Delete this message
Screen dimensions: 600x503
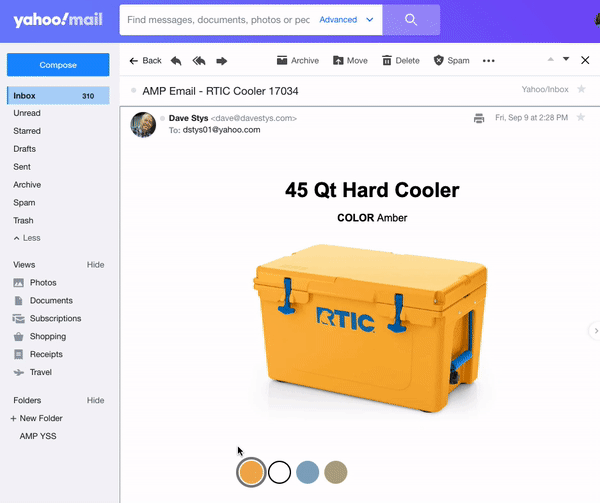pyautogui.click(x=401, y=60)
